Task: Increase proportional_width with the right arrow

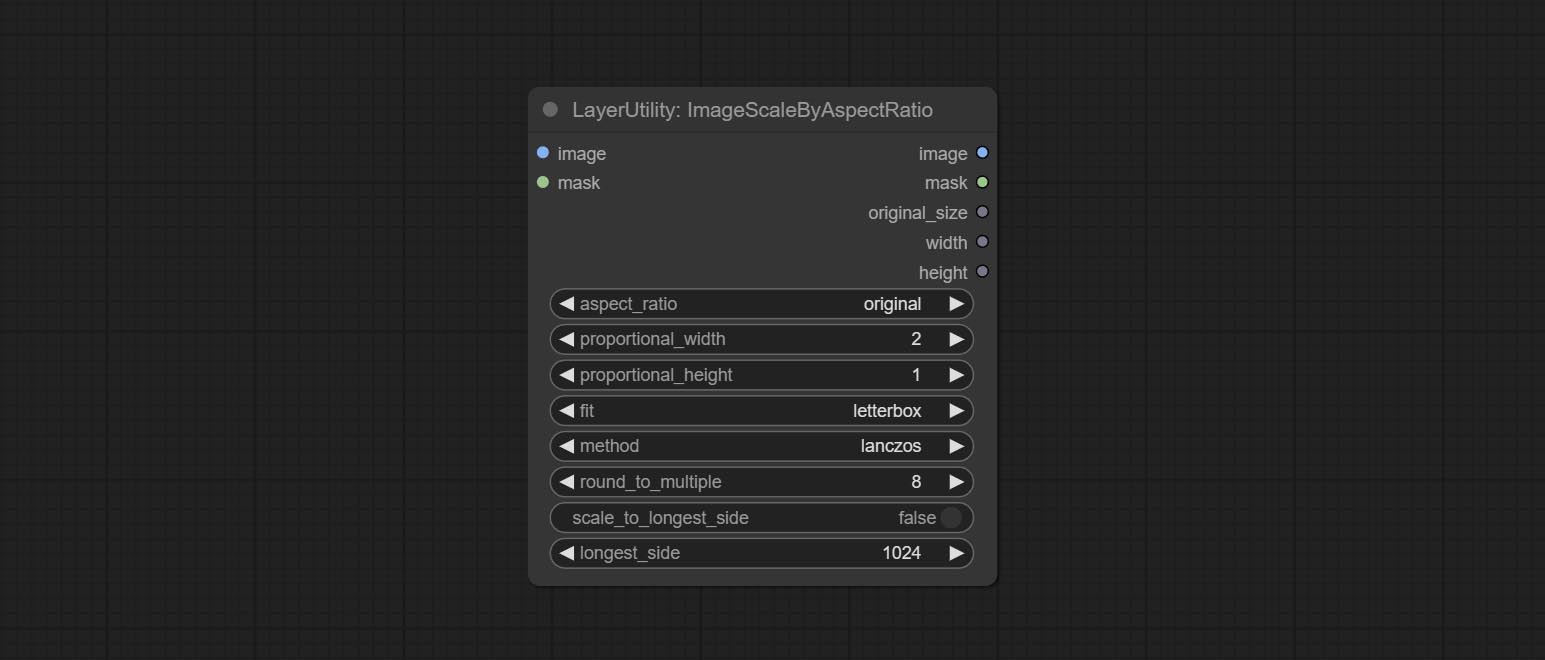Action: (x=956, y=340)
